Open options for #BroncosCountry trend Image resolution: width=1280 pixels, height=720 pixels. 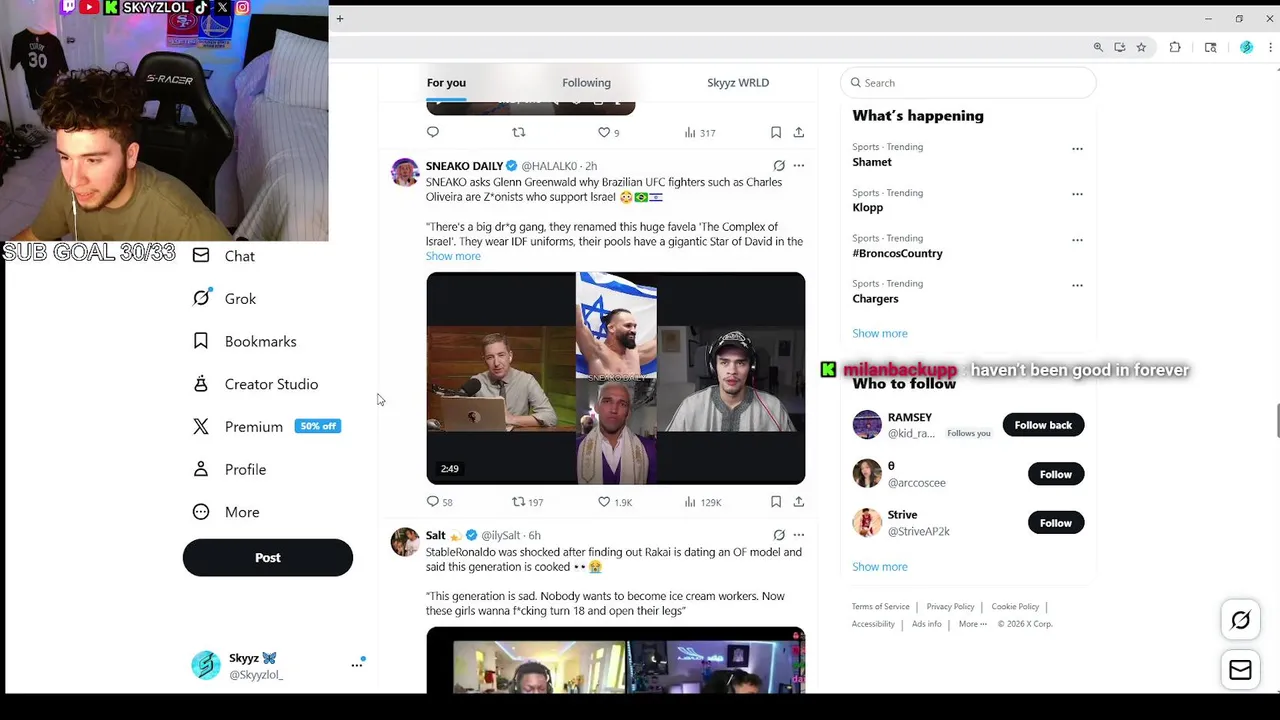pyautogui.click(x=1077, y=239)
